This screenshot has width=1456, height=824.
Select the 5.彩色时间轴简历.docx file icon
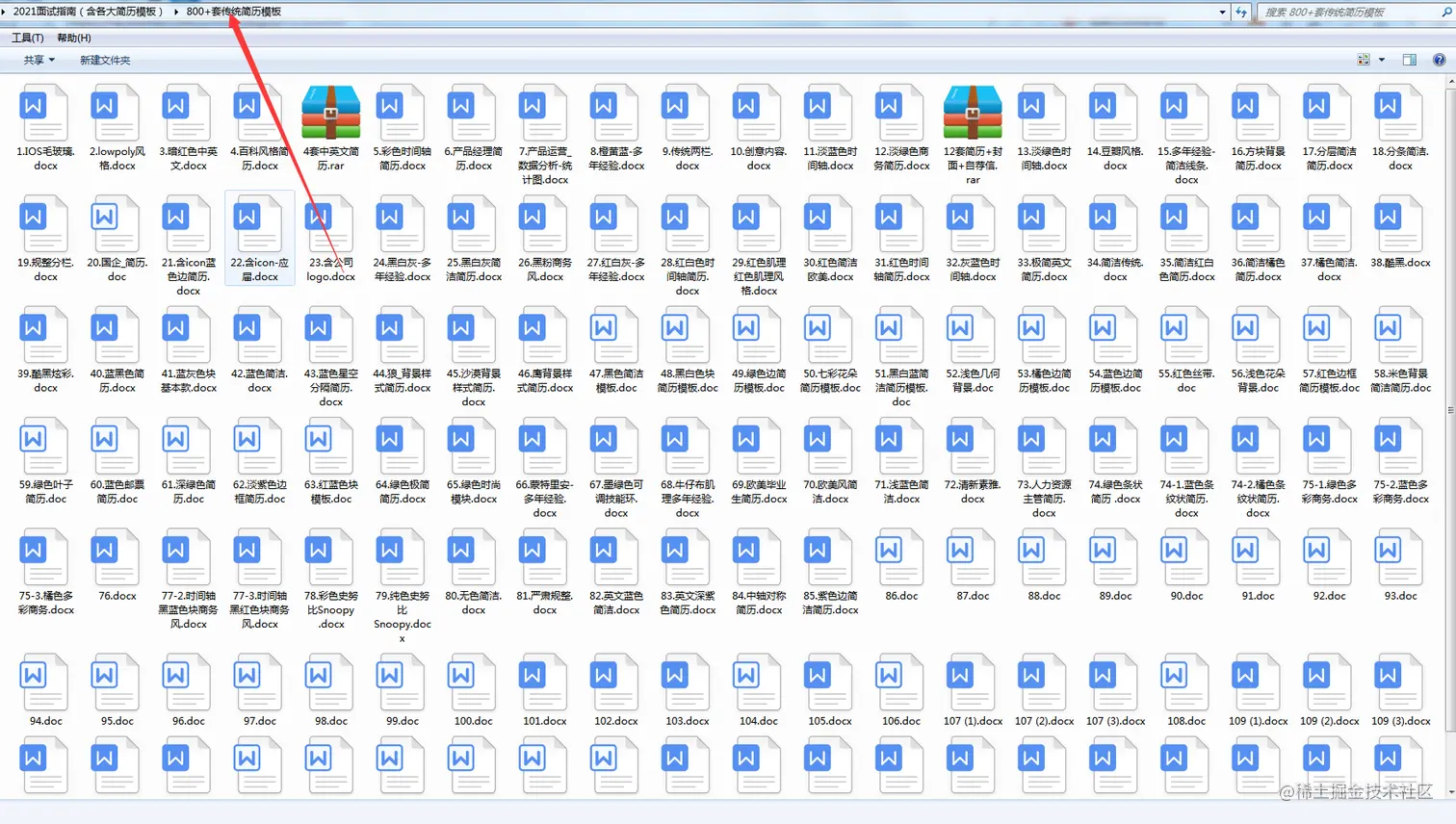pos(401,113)
